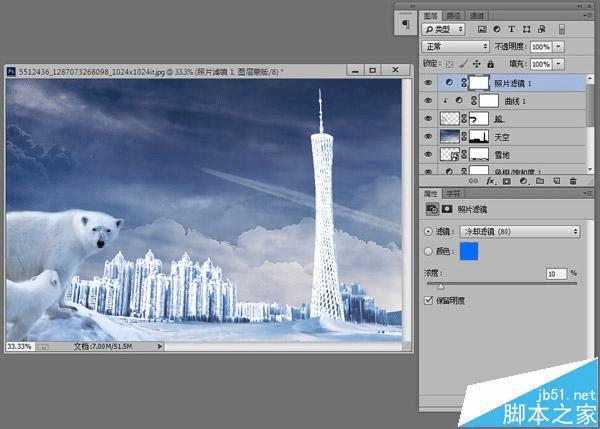Click the 浓度 percentage value field
The image size is (600, 429).
click(x=556, y=274)
